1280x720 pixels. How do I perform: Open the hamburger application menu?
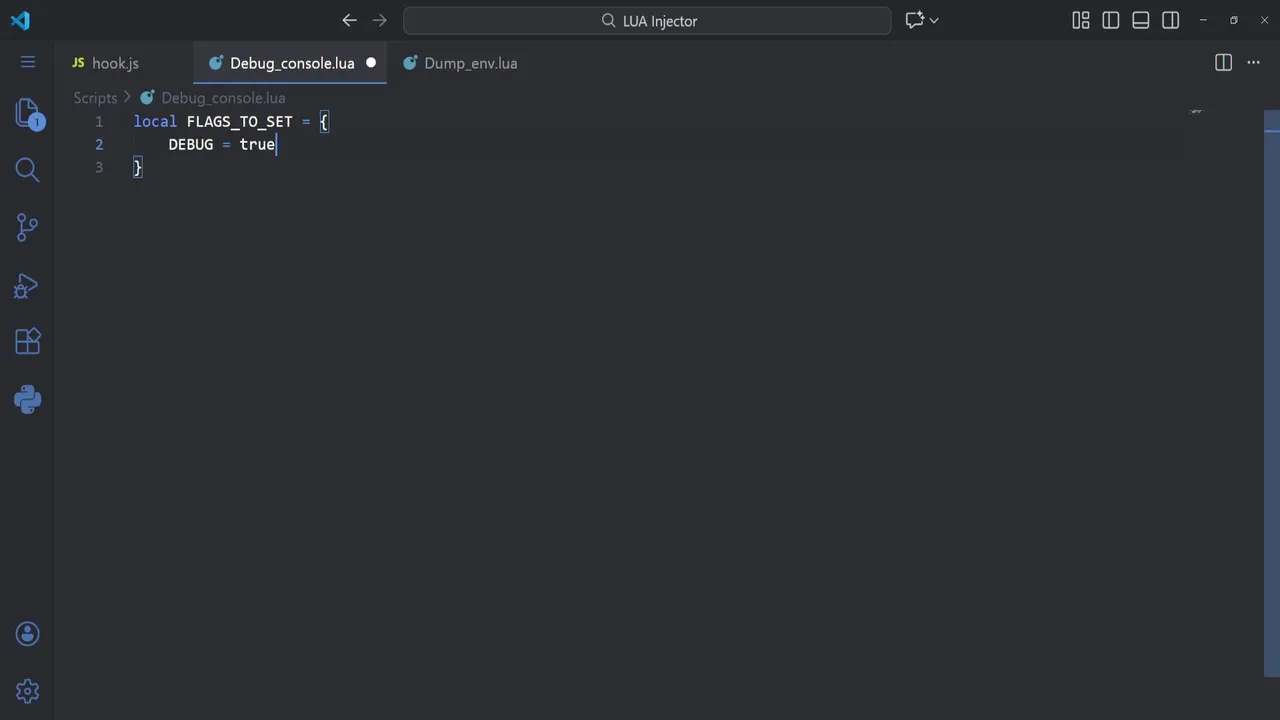pos(28,62)
